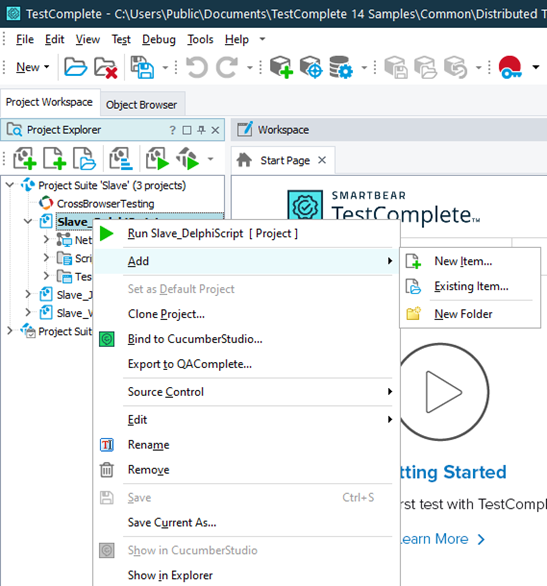The width and height of the screenshot is (547, 586).
Task: Click the grayed box with folder icon
Action: [x=426, y=67]
